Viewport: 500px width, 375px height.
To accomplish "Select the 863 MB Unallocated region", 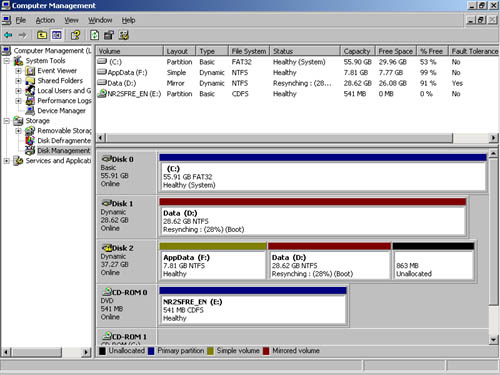I will point(433,261).
